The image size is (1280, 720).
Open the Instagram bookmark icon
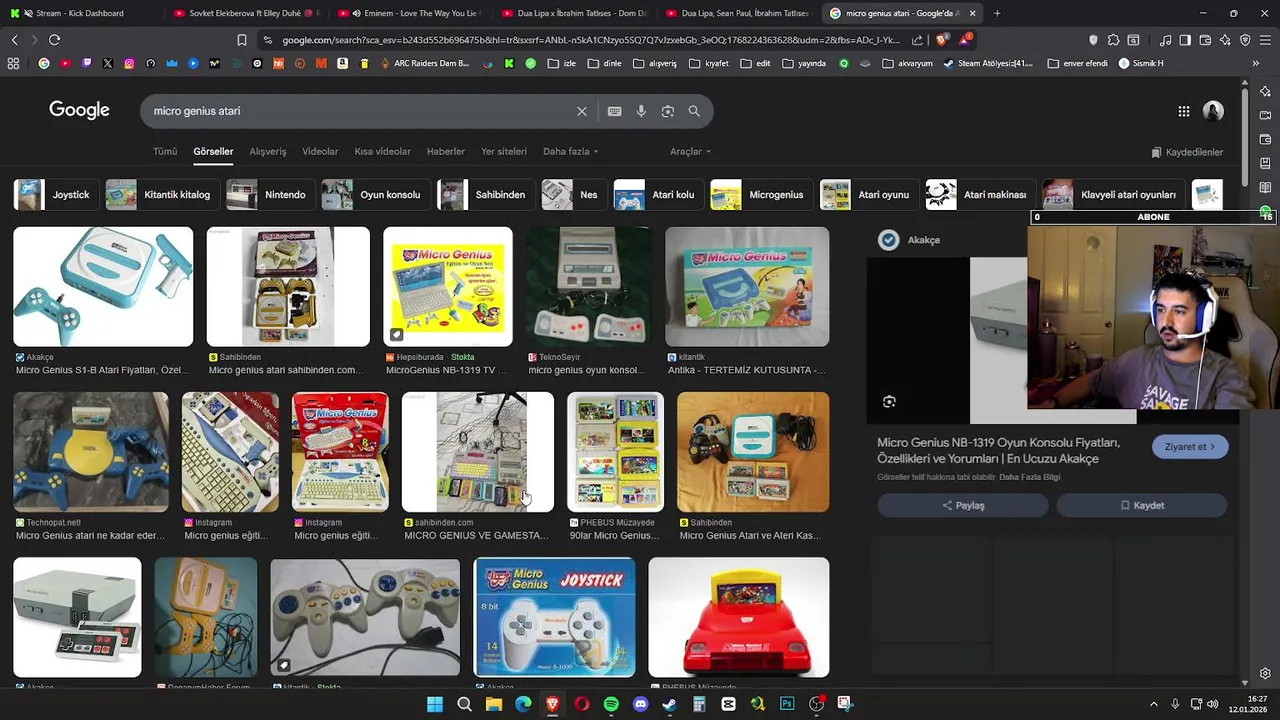[x=129, y=63]
